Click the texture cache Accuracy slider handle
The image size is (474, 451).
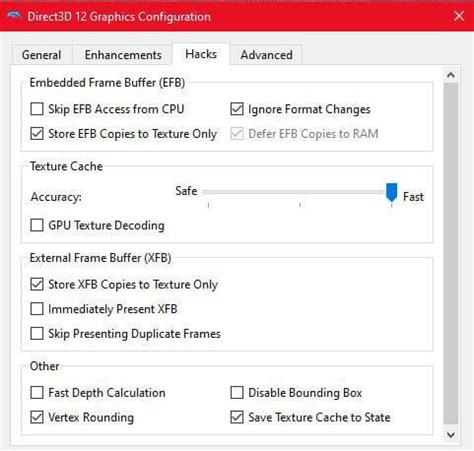pos(391,192)
